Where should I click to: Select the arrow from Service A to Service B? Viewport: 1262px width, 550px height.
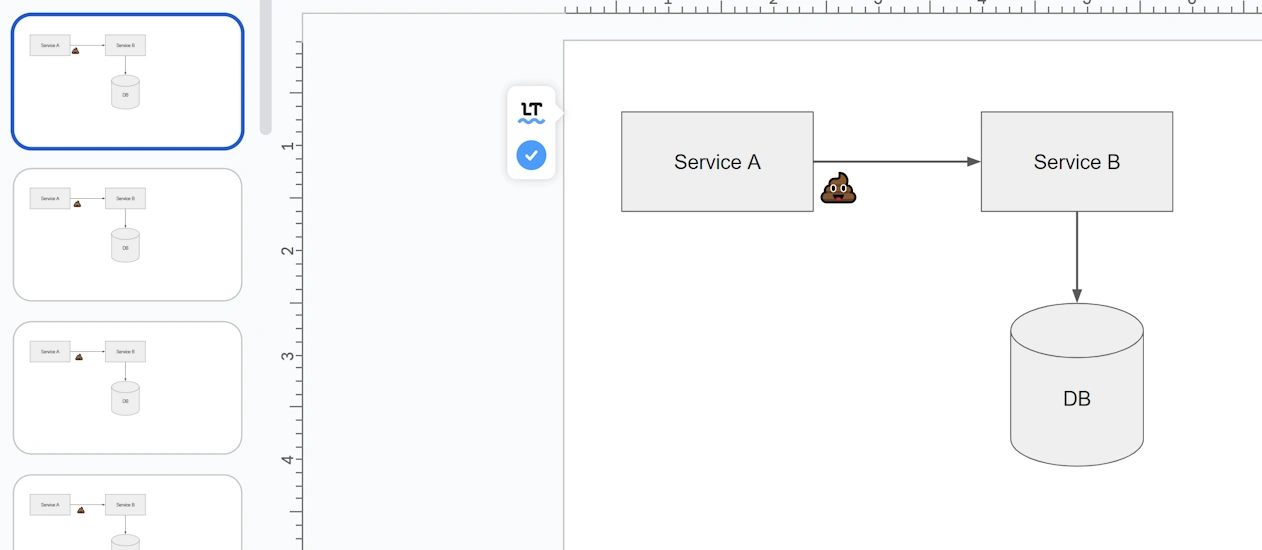[897, 161]
